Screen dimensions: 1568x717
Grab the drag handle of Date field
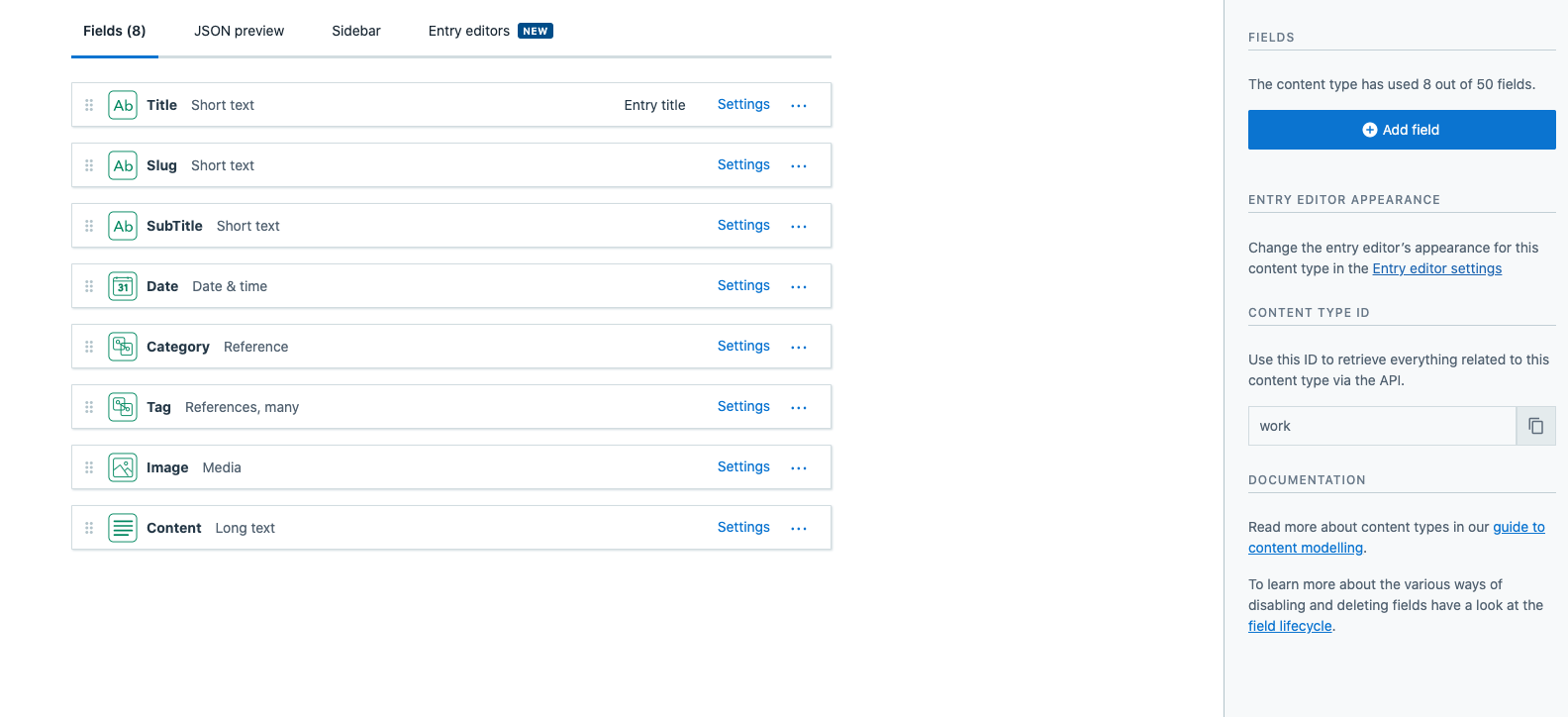click(x=89, y=286)
